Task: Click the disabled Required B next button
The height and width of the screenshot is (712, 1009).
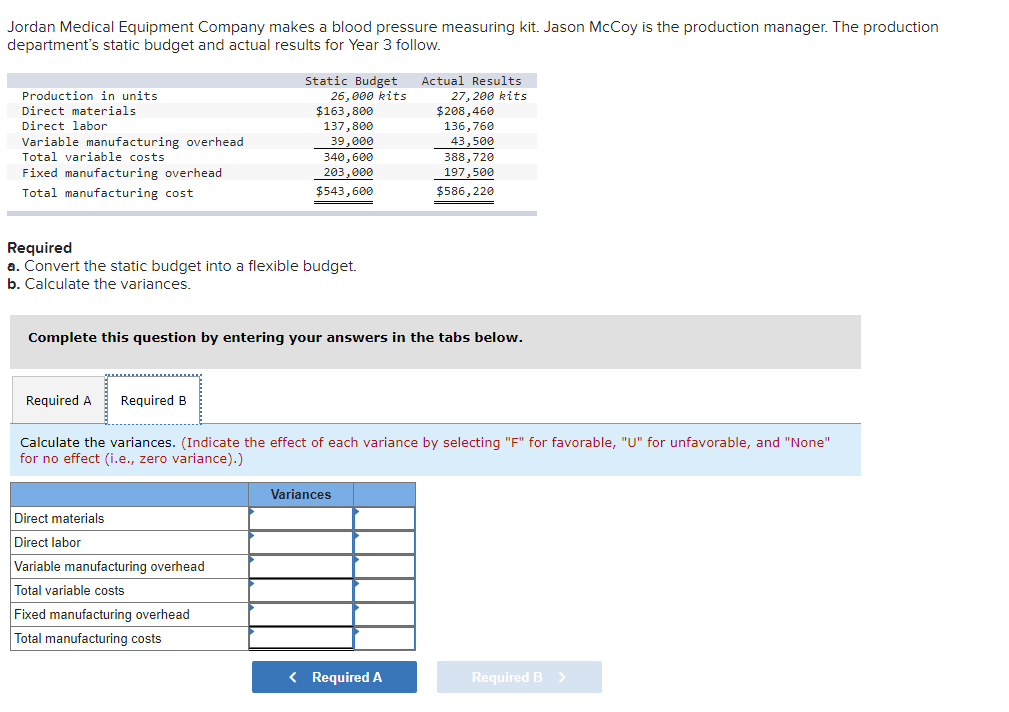Action: (x=519, y=677)
